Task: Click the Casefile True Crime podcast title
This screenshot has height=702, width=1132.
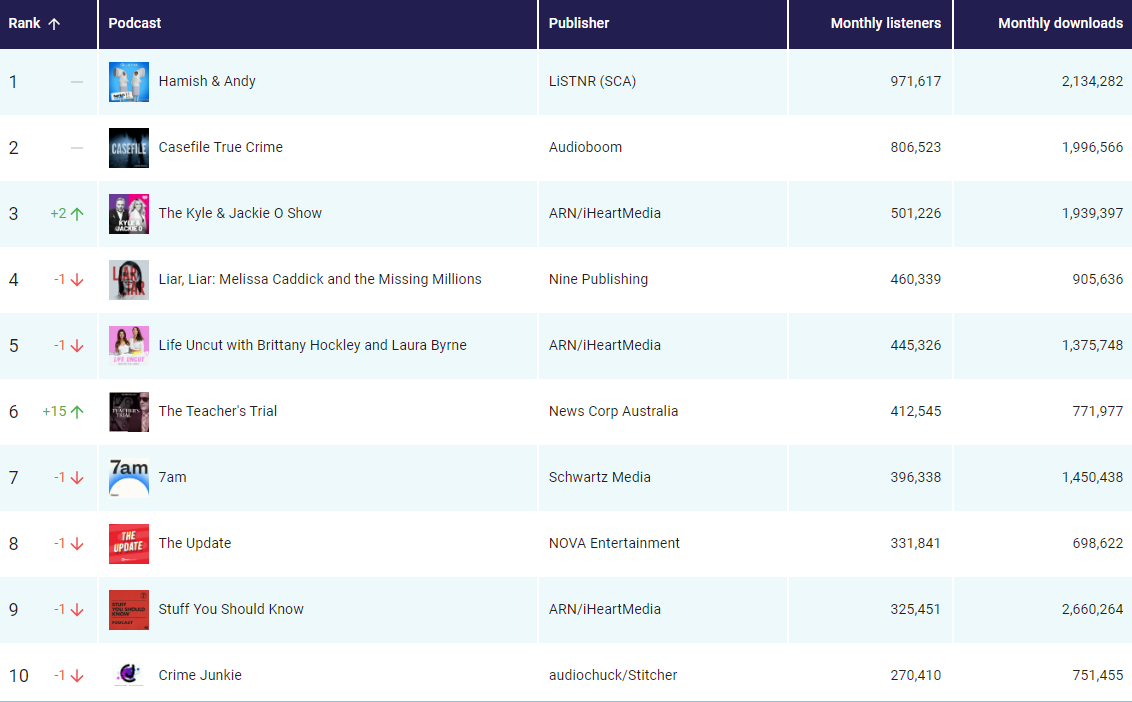Action: pyautogui.click(x=220, y=147)
